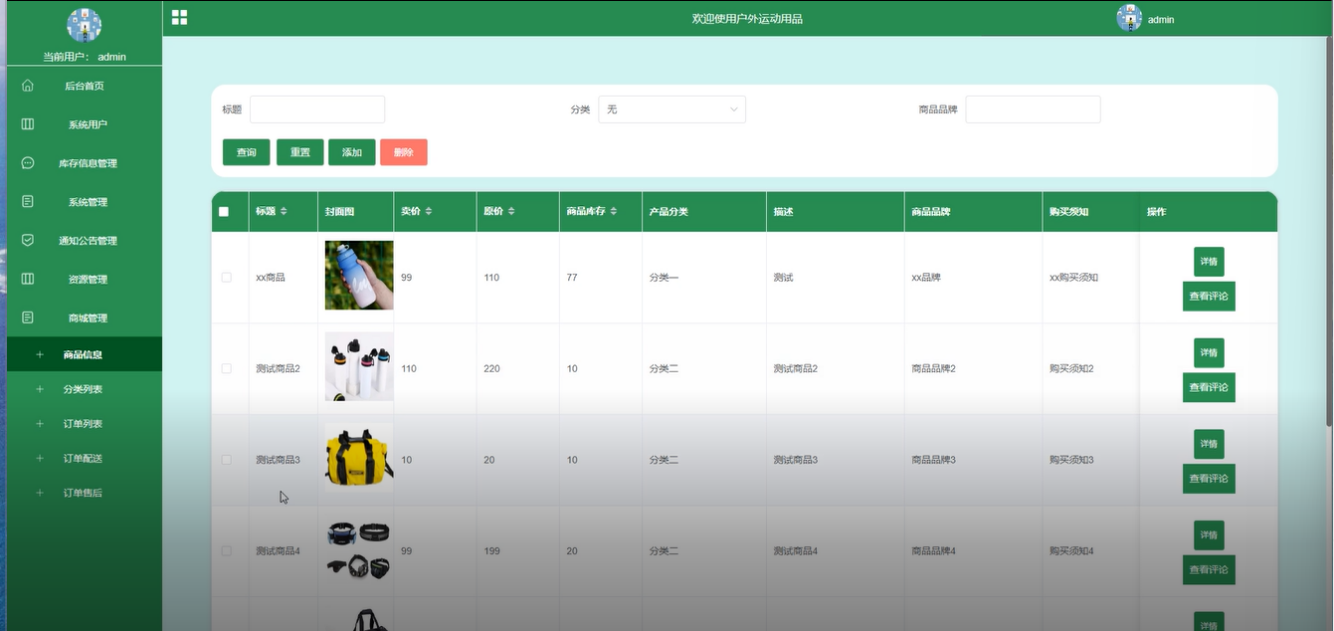The image size is (1334, 631).
Task: Click the 添加 add button
Action: pyautogui.click(x=352, y=152)
